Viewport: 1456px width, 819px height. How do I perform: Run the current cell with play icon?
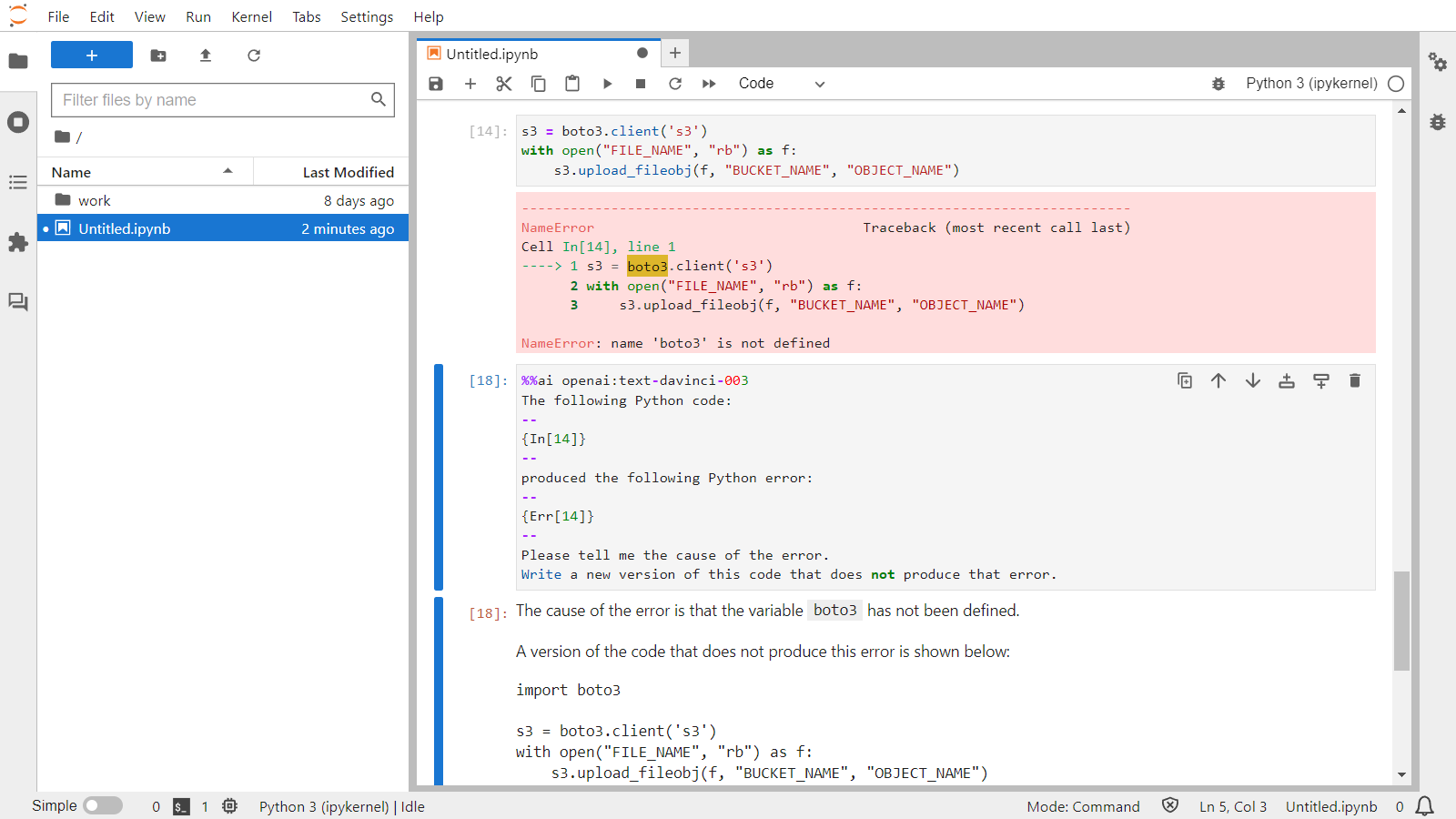[607, 83]
